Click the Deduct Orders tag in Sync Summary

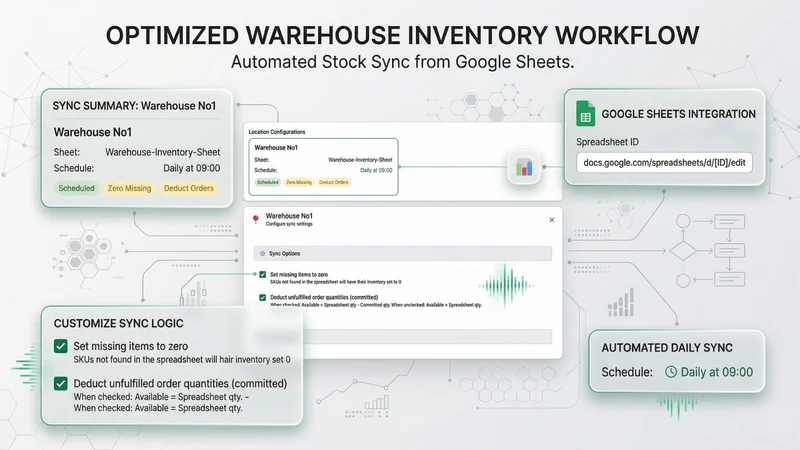(189, 188)
